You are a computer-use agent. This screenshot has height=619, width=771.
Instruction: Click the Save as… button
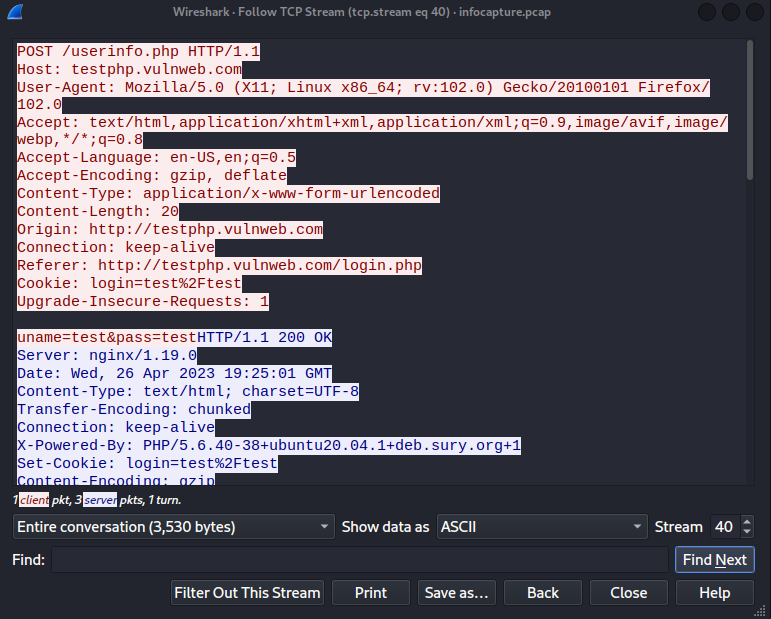(457, 592)
